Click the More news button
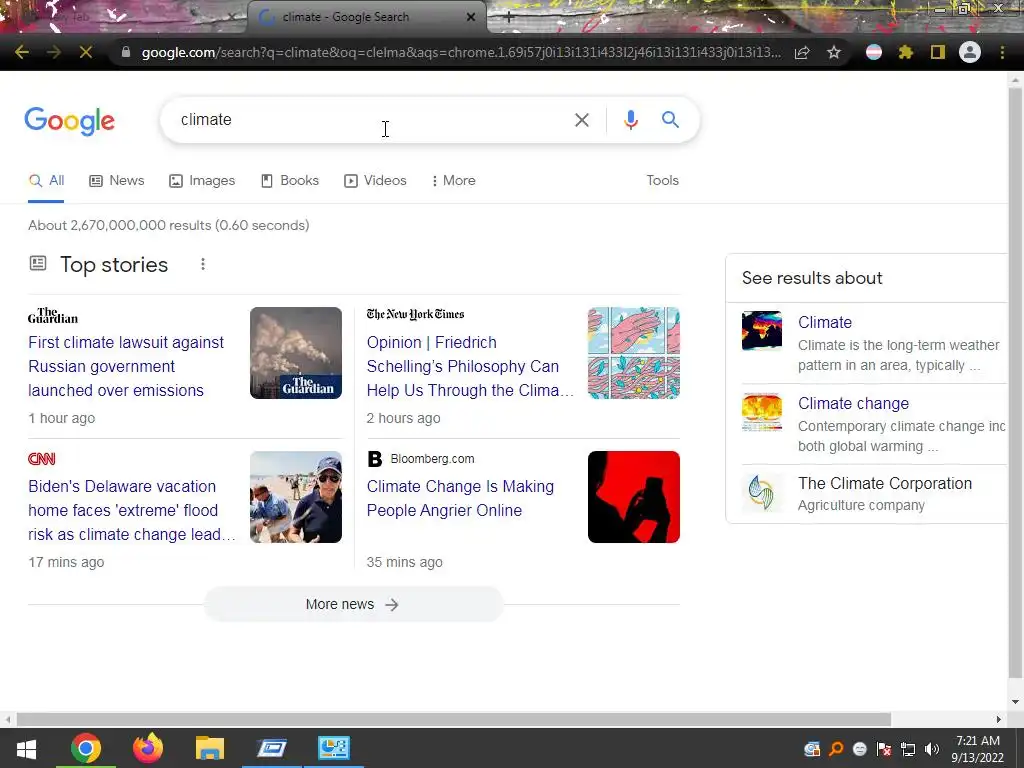Viewport: 1024px width, 768px height. point(353,605)
